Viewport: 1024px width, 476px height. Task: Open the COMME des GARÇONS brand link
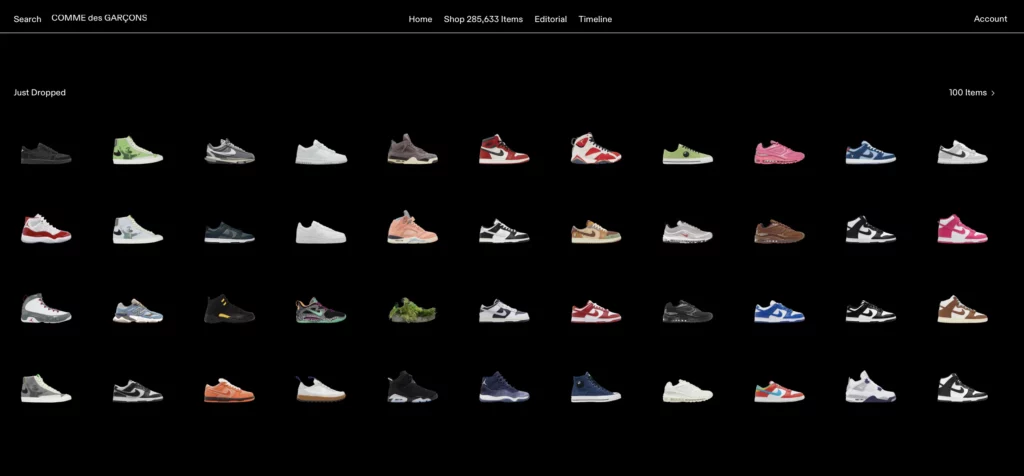[99, 18]
